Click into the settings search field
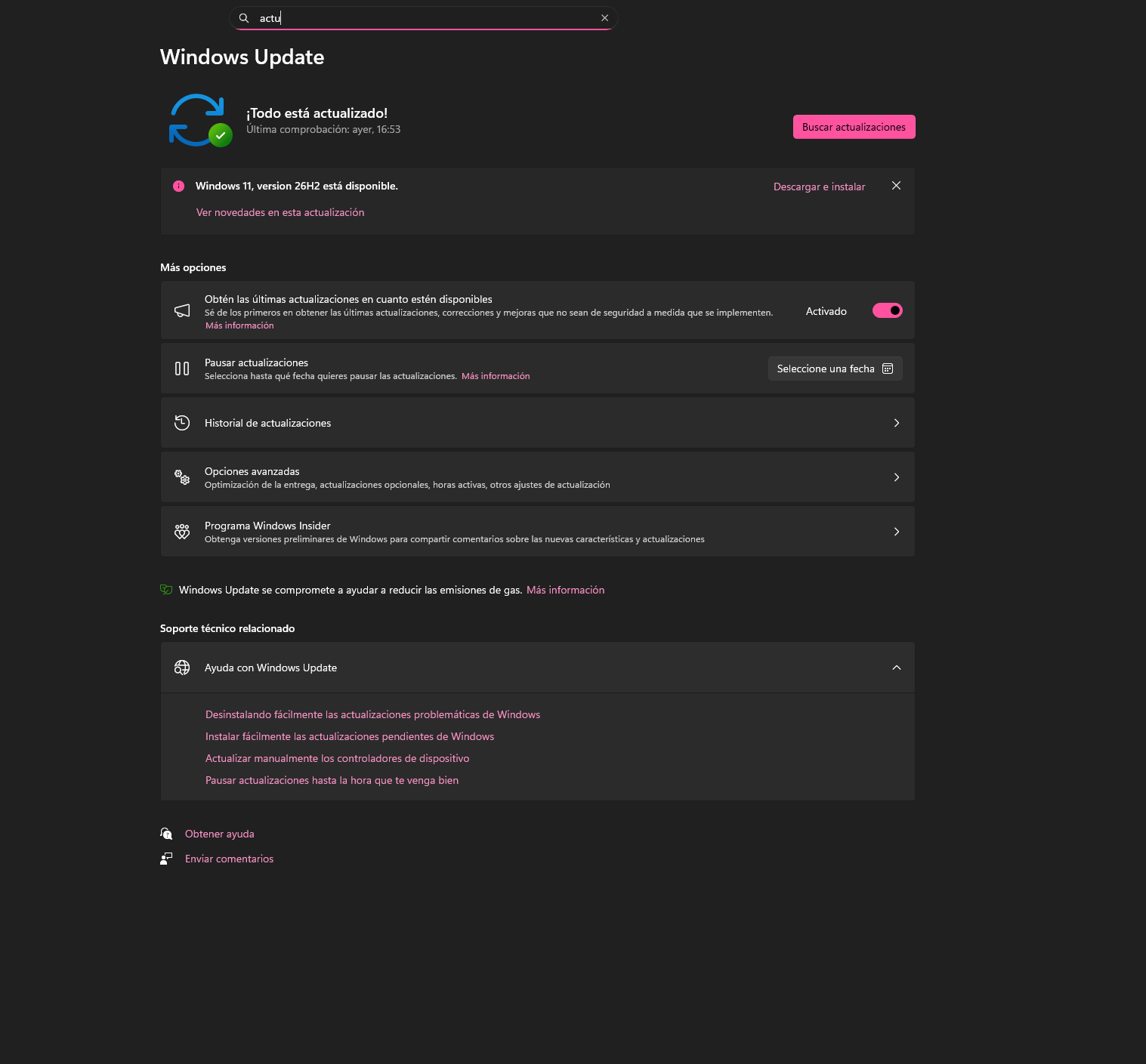This screenshot has height=1064, width=1146. pyautogui.click(x=423, y=18)
